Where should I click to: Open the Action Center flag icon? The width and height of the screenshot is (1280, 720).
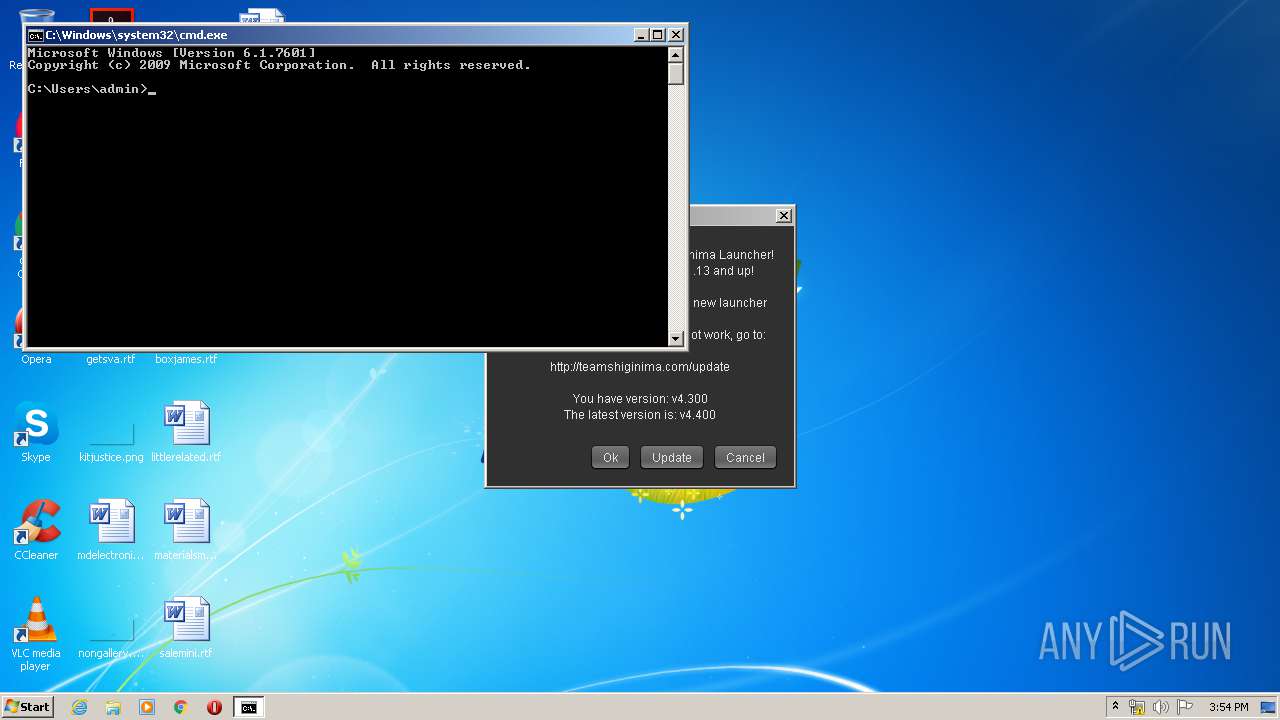(1185, 707)
